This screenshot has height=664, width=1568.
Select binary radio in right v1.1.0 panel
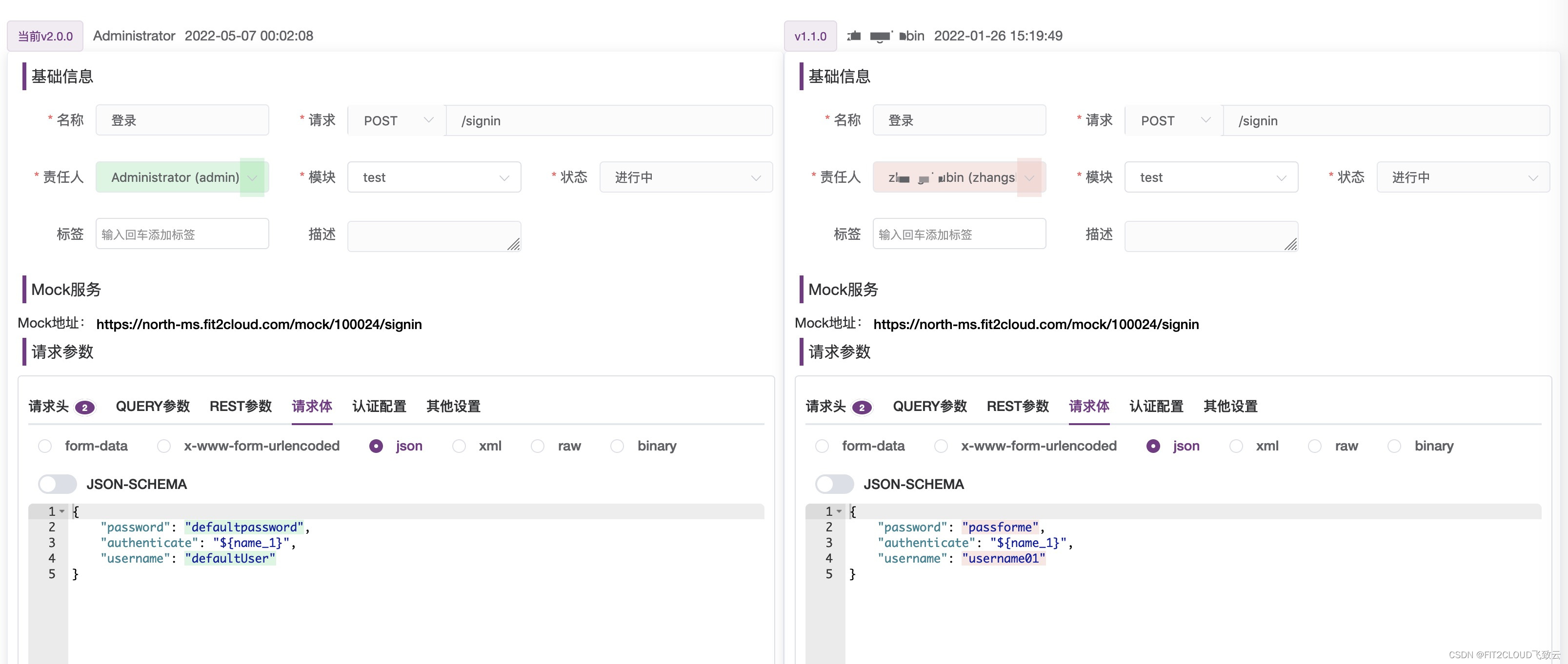1394,446
